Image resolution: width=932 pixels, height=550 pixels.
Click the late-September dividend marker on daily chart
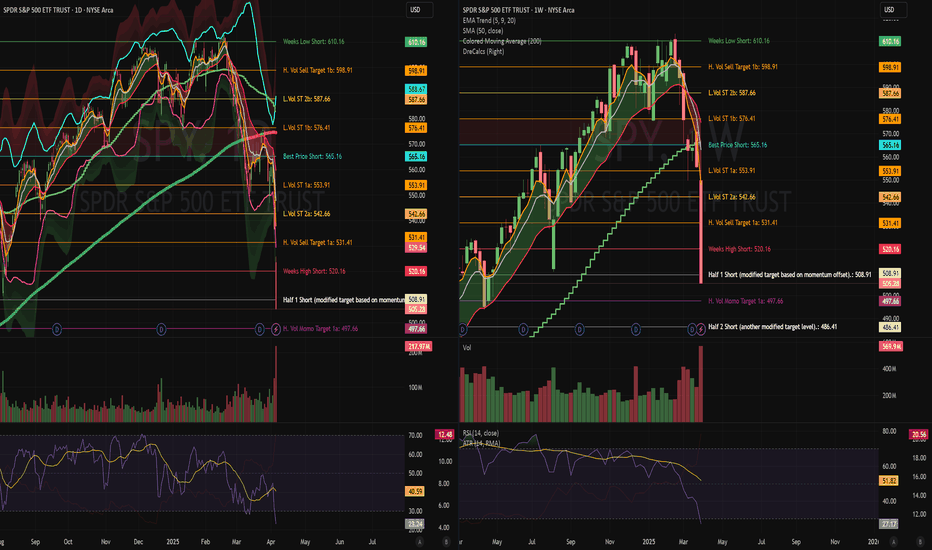coord(57,329)
